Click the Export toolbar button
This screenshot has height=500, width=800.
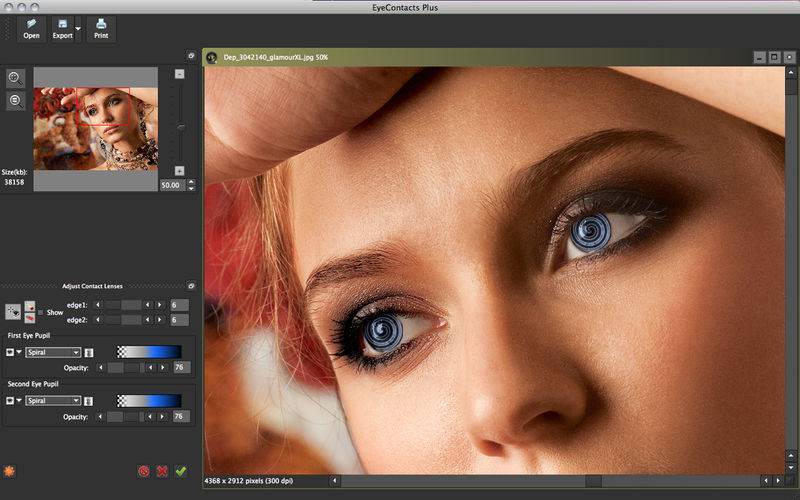(x=62, y=29)
